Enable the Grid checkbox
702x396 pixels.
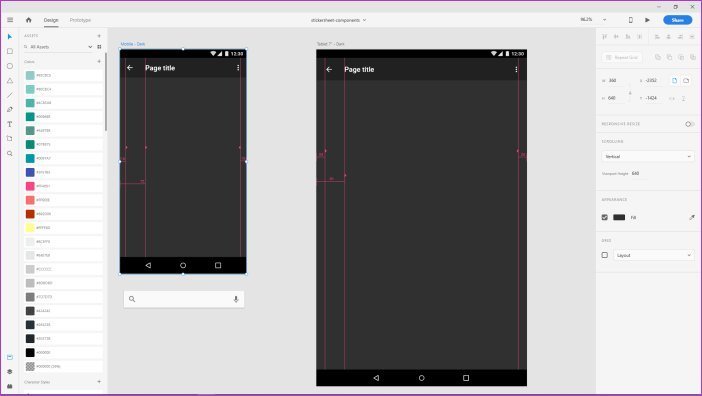tap(605, 255)
